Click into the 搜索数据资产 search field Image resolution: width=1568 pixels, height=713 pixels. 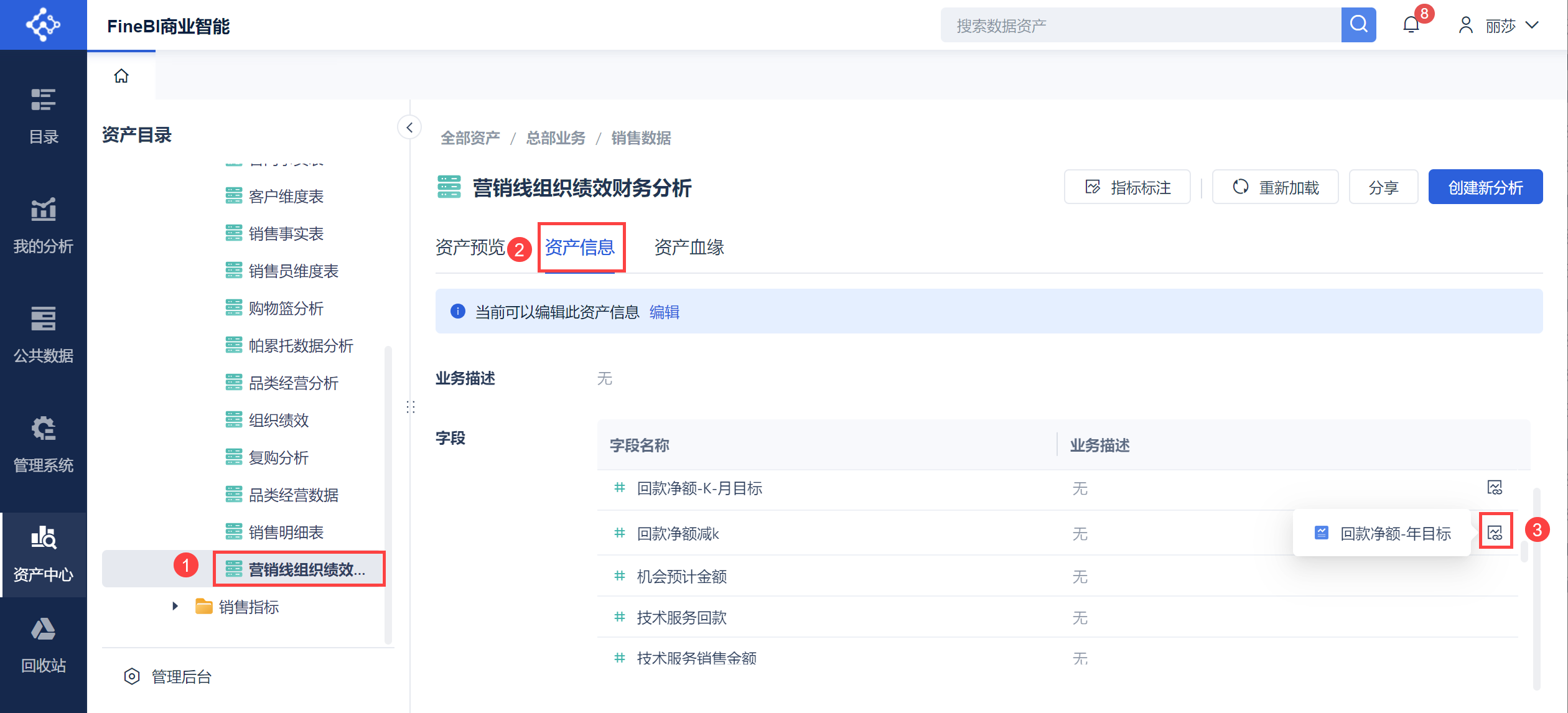[x=1140, y=26]
